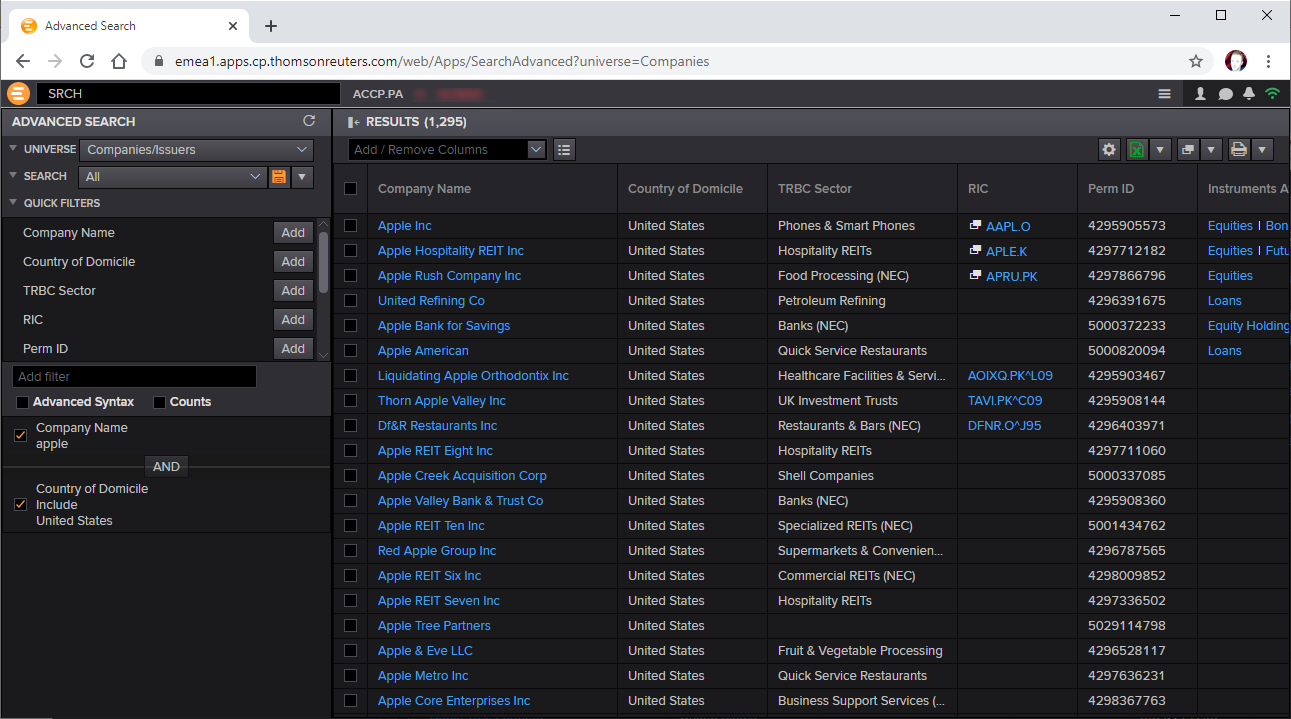Sort by TRBC Sector column header
The height and width of the screenshot is (719, 1291).
click(x=814, y=189)
